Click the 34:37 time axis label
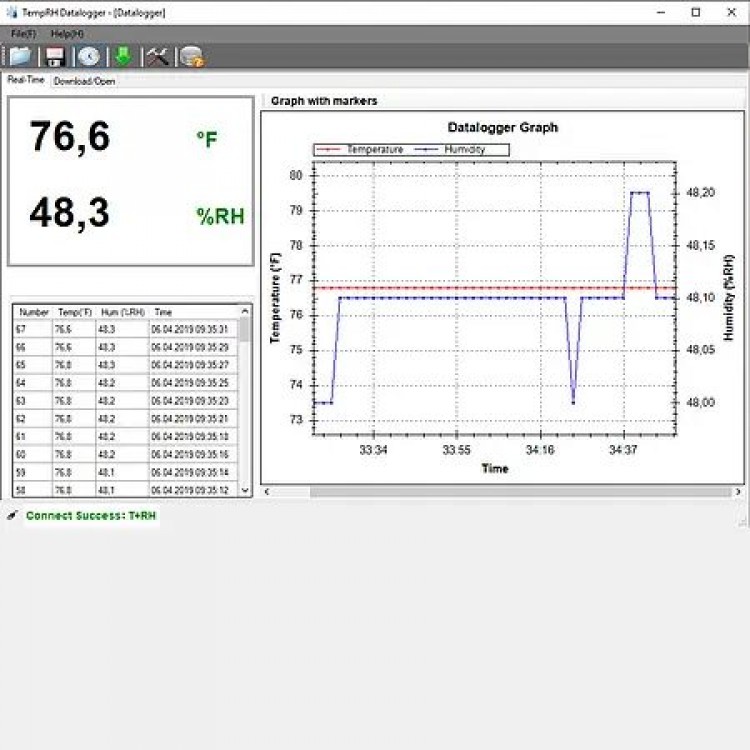The image size is (750, 750). click(x=623, y=450)
